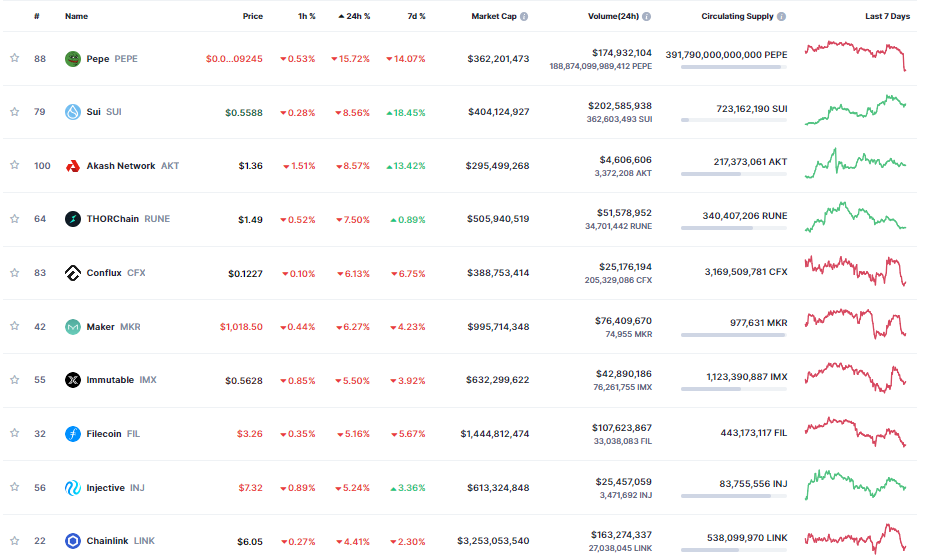Star Chainlink to add to watchlist
Viewport: 938px width, 560px height.
[x=14, y=541]
